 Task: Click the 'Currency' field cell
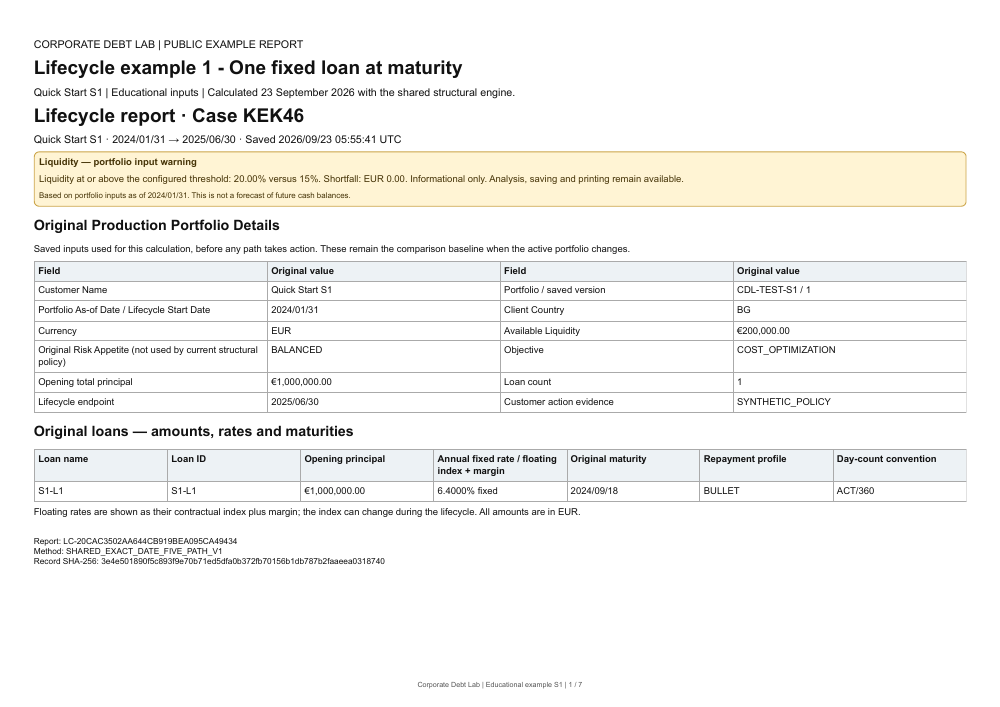pyautogui.click(x=151, y=331)
